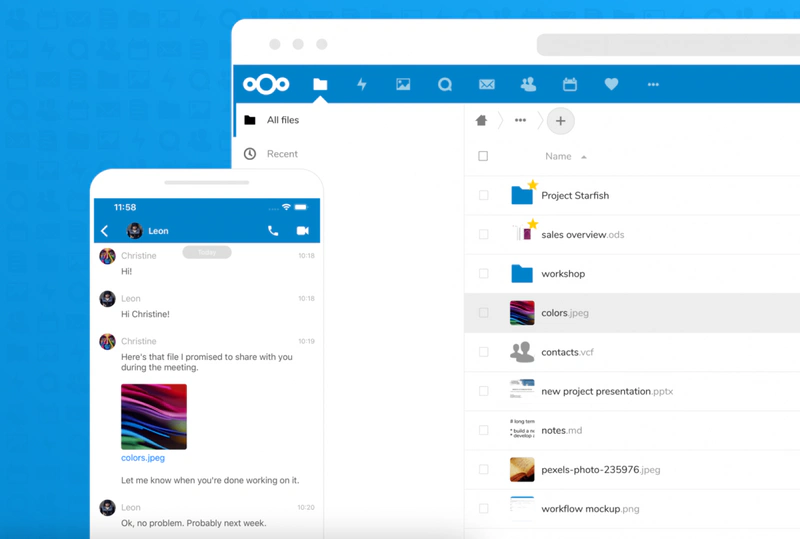Open the file name pexels-photo-235976.jpeg
This screenshot has height=539, width=800.
pos(601,470)
